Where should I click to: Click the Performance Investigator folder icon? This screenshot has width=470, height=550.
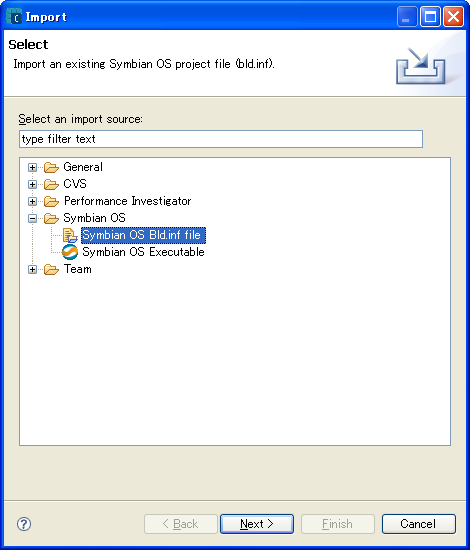pyautogui.click(x=51, y=201)
